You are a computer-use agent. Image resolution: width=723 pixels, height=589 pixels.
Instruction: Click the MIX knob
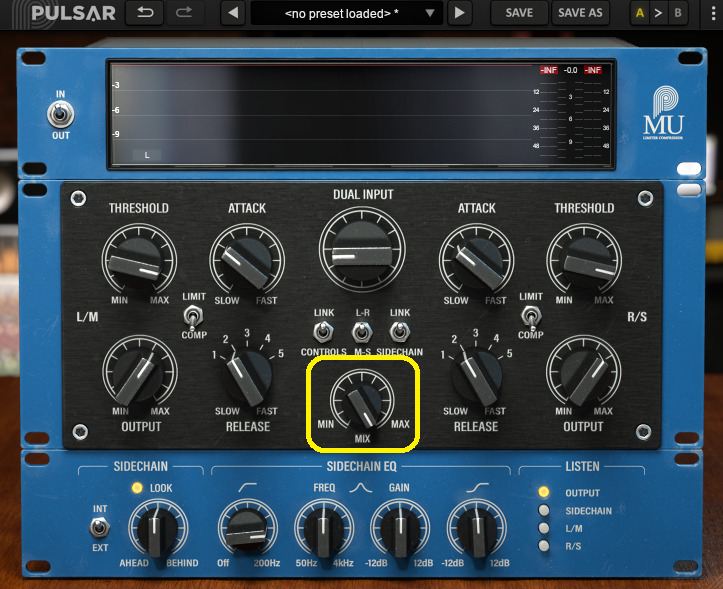tap(362, 401)
